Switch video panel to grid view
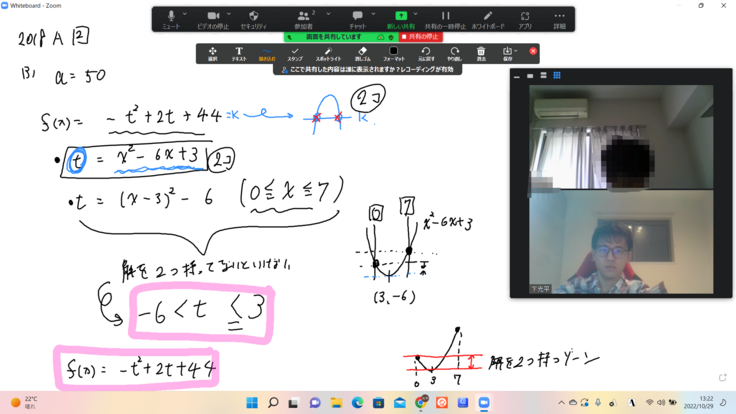Screen dimensions: 736x414 tap(557, 76)
